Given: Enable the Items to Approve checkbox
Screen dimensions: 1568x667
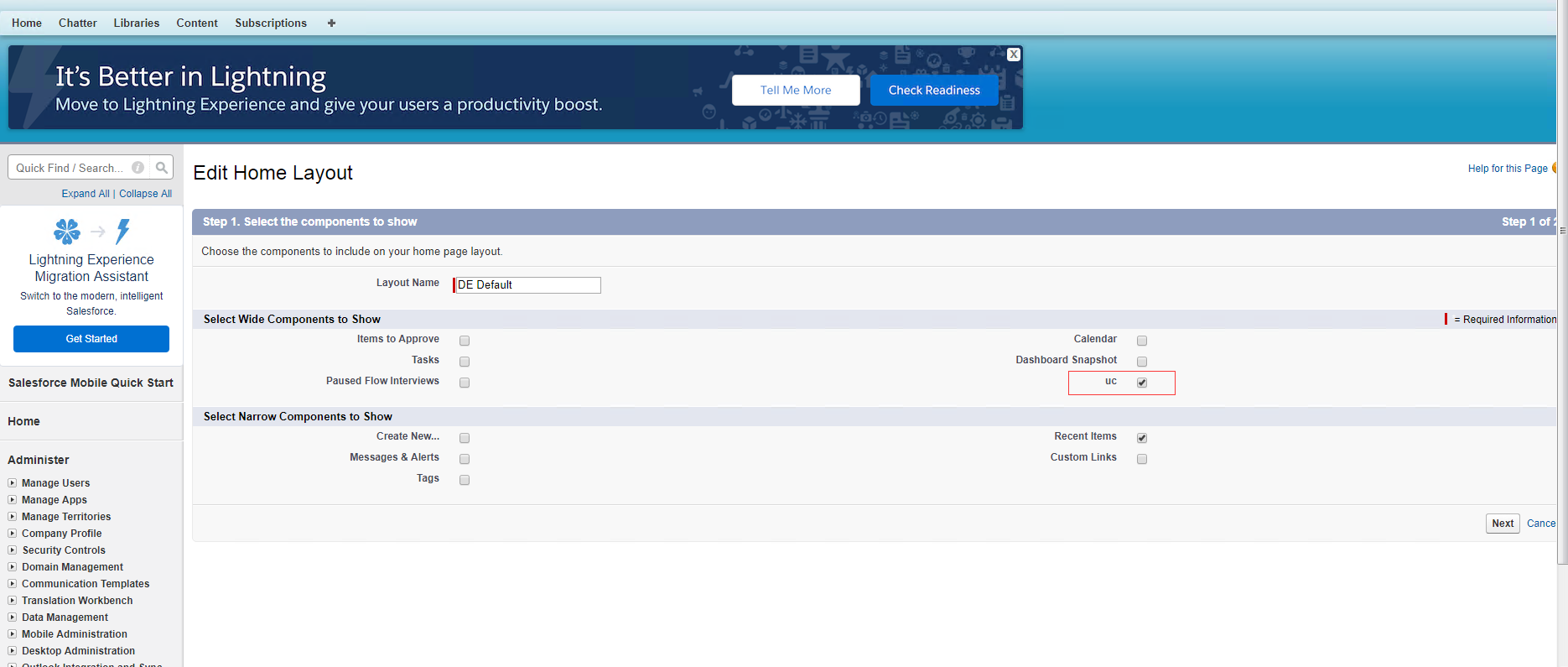Looking at the screenshot, I should click(x=465, y=341).
